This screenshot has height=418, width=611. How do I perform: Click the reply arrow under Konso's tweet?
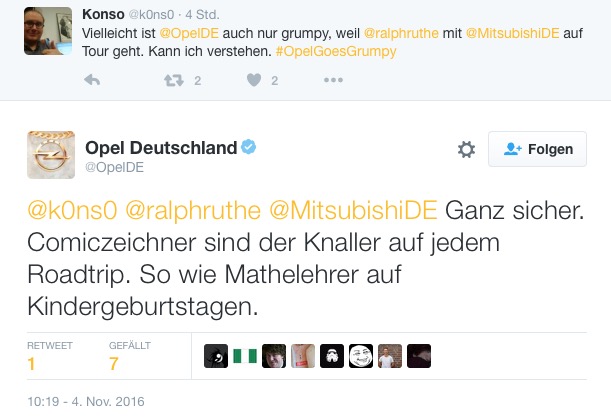pos(92,80)
